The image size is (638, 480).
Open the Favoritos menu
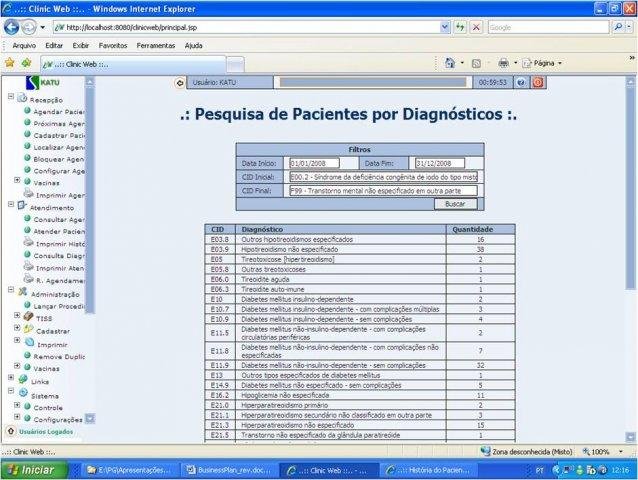coord(113,46)
